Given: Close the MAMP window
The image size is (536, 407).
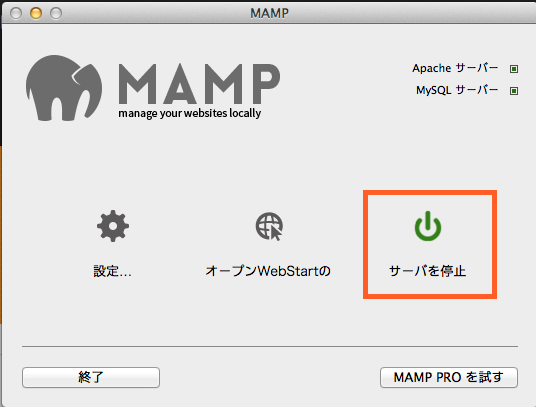Looking at the screenshot, I should (16, 13).
